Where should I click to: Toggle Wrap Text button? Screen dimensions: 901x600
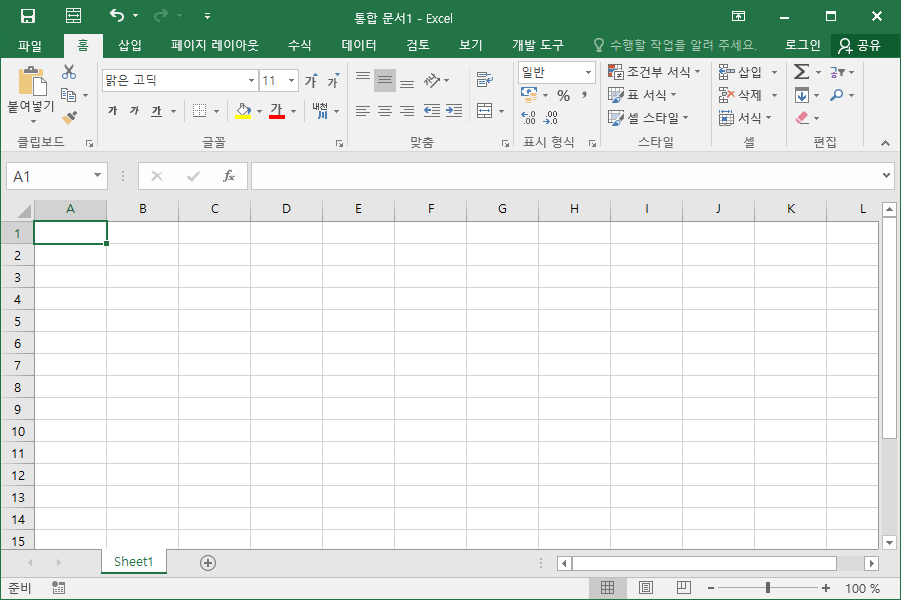(484, 80)
